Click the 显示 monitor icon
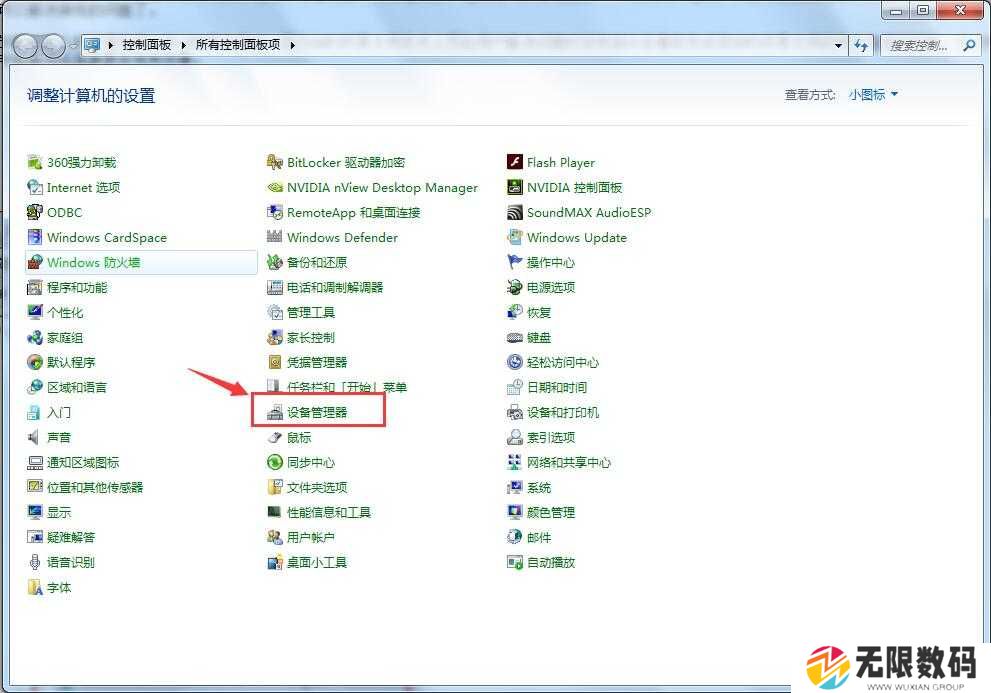This screenshot has height=693, width=991. 35,512
